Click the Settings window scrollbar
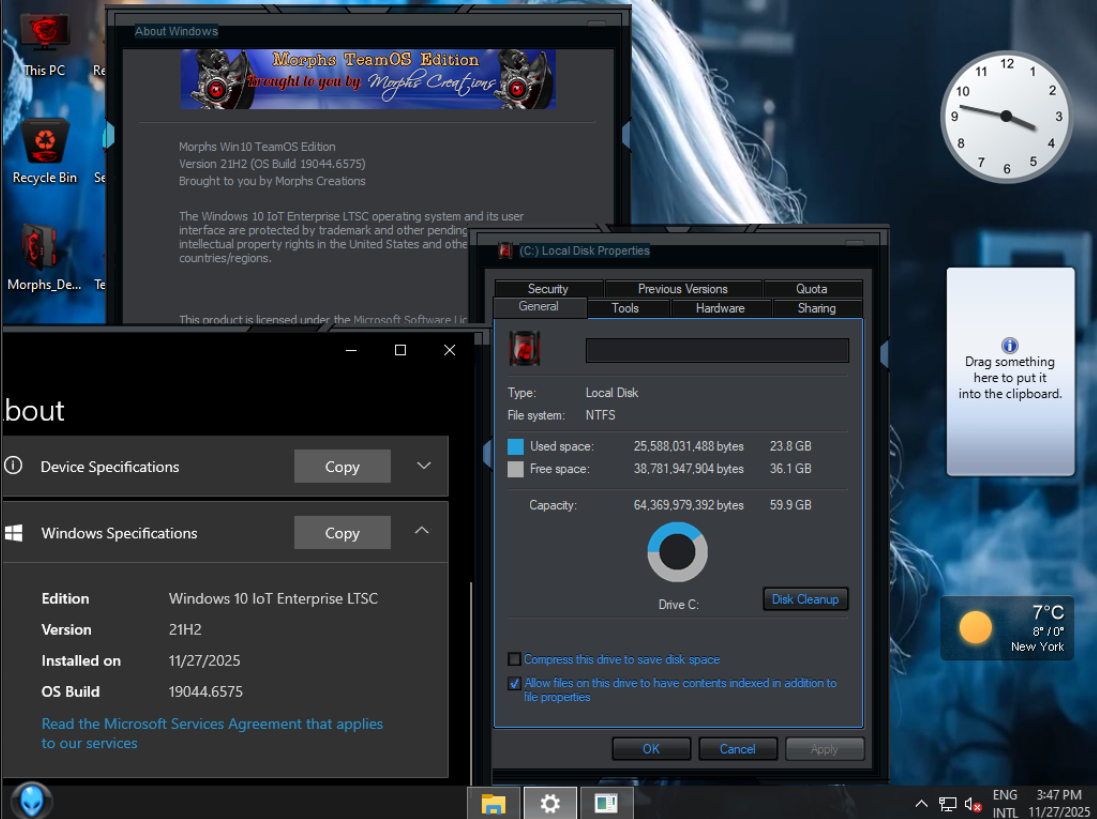Image resolution: width=1097 pixels, height=819 pixels. point(472,682)
